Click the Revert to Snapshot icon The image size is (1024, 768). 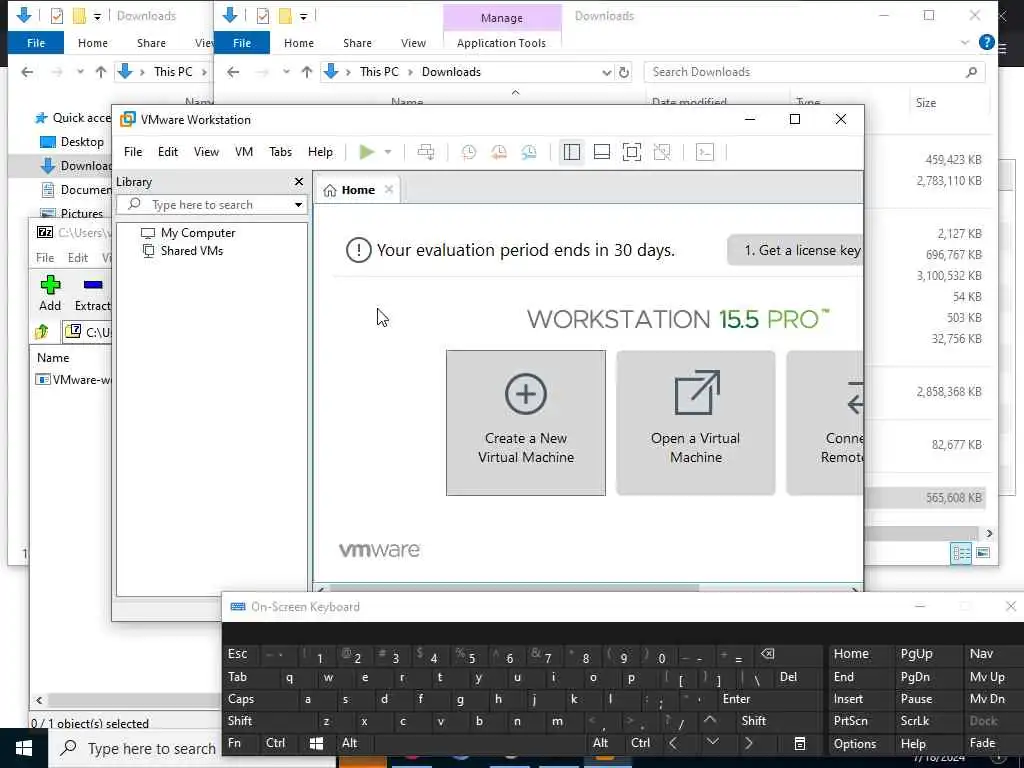(499, 152)
